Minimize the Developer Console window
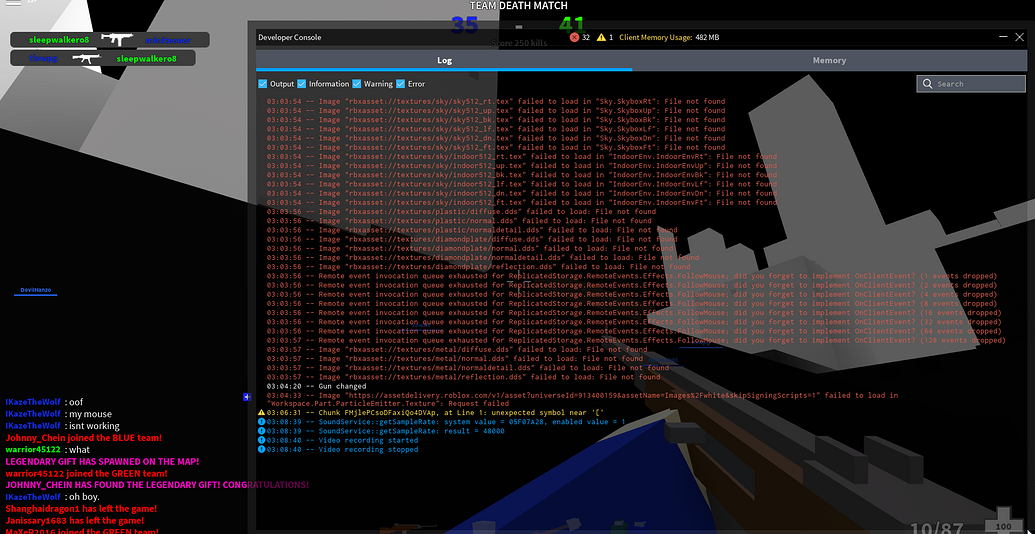The width and height of the screenshot is (1035, 534). [x=1003, y=38]
